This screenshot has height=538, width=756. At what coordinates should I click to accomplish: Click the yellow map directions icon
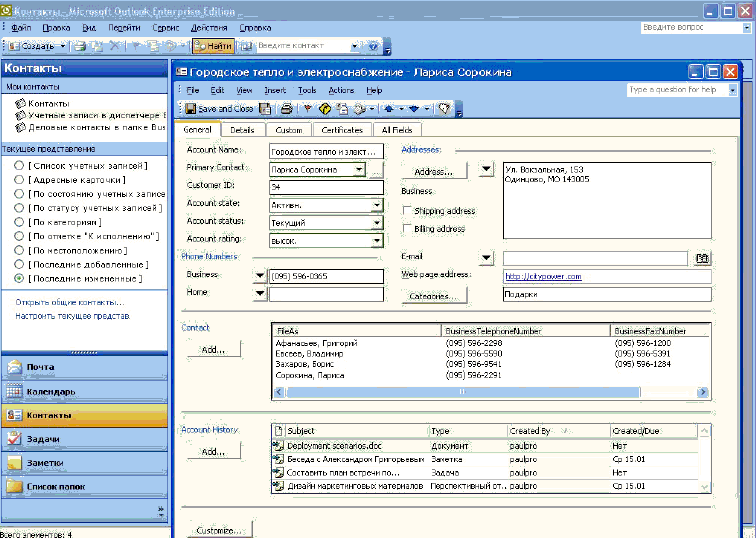(325, 109)
